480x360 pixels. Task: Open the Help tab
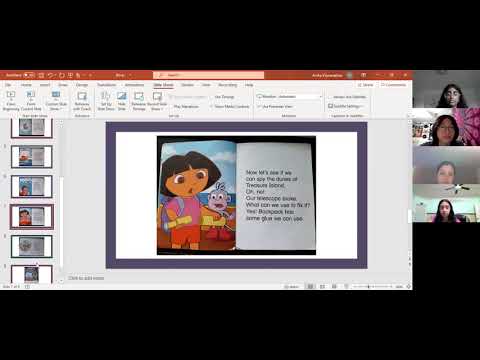tap(249, 85)
